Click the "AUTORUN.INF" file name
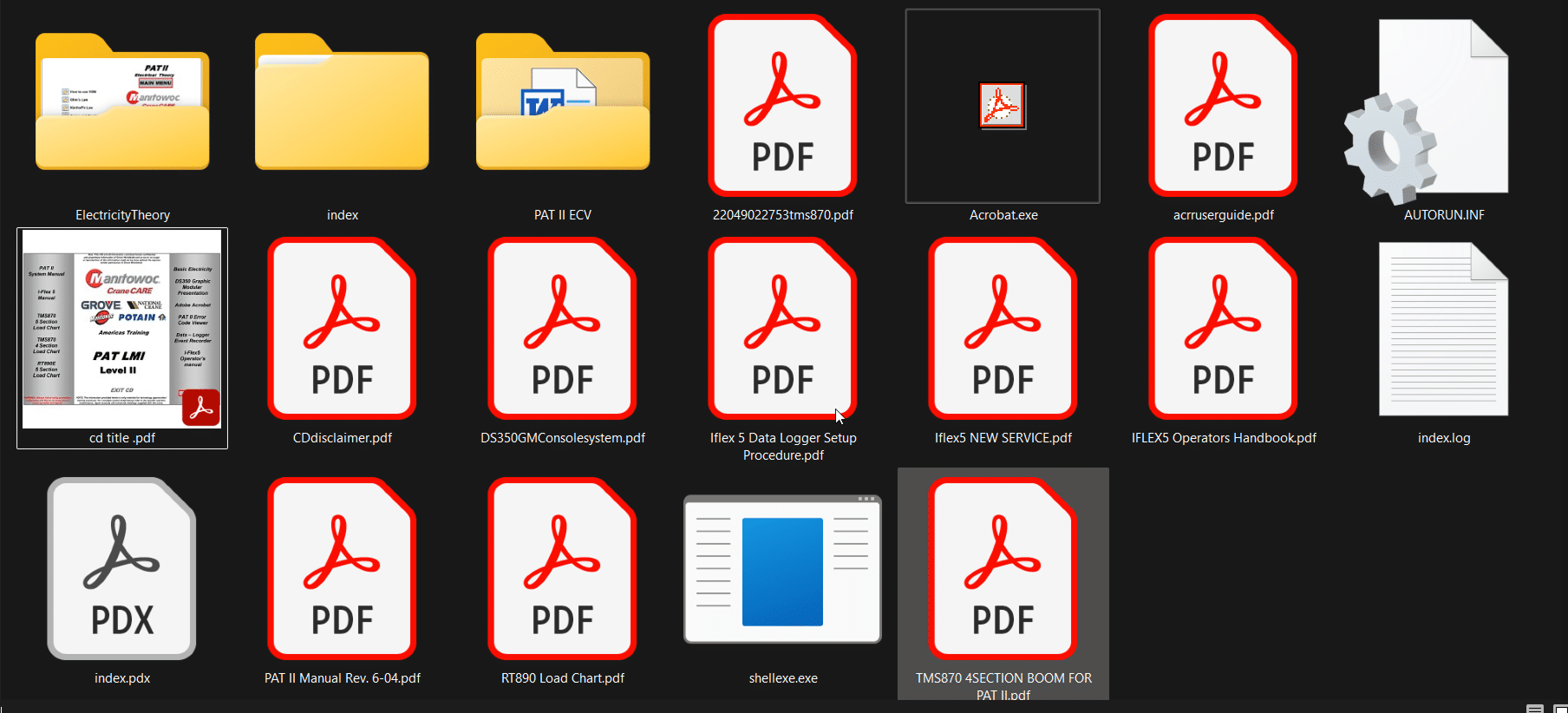Screen dimensions: 1568x713 1444,215
